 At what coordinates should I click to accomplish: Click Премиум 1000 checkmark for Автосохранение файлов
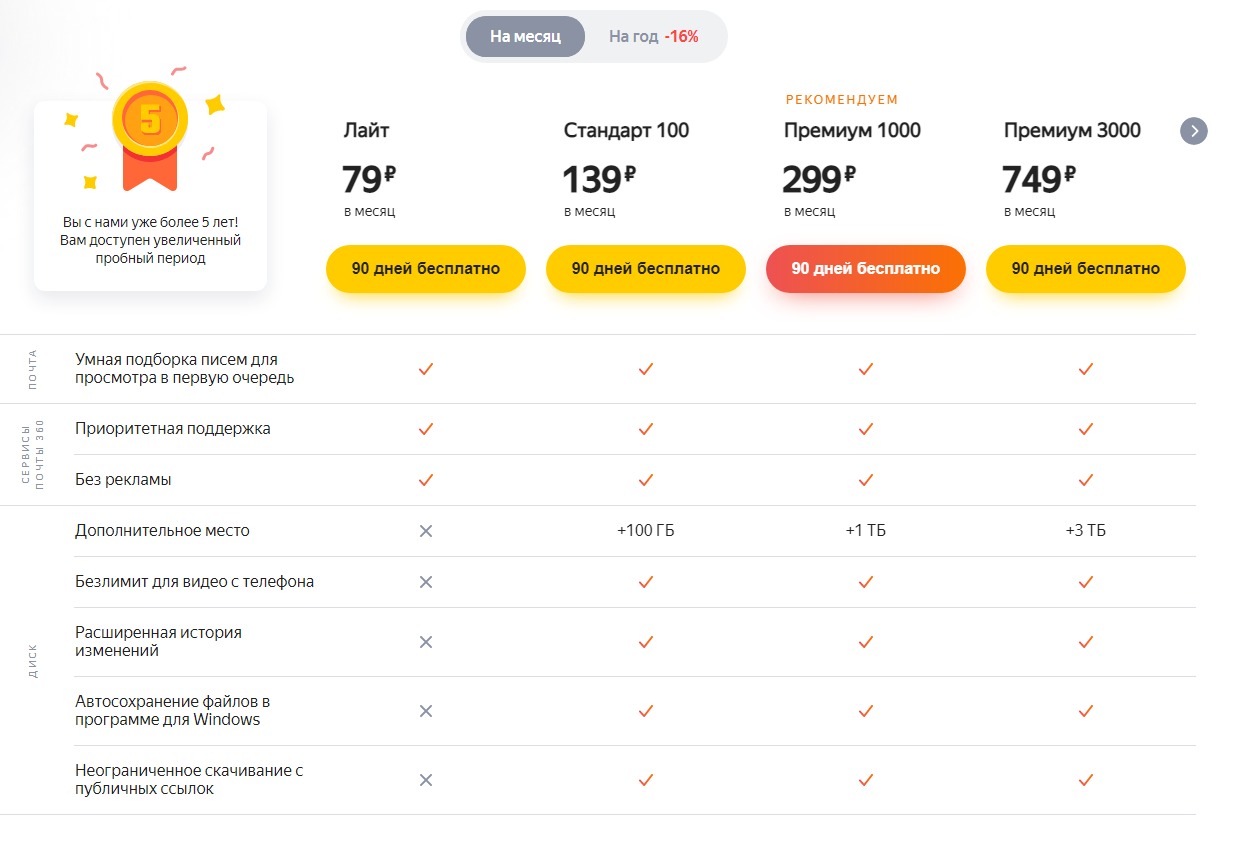click(x=866, y=711)
